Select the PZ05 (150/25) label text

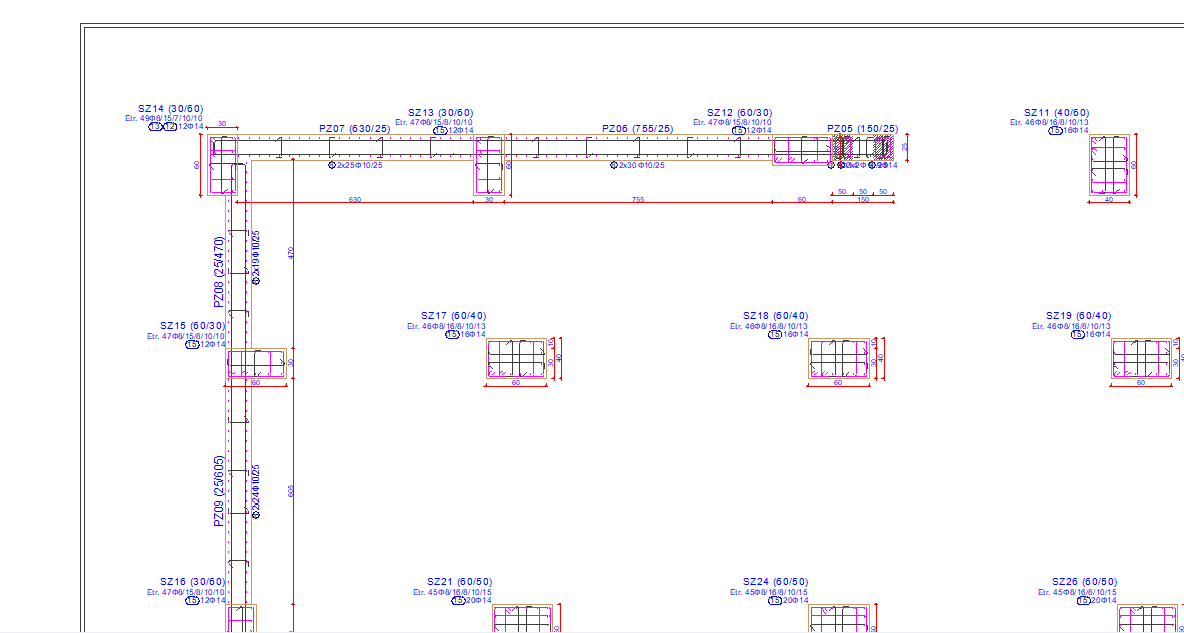862,129
